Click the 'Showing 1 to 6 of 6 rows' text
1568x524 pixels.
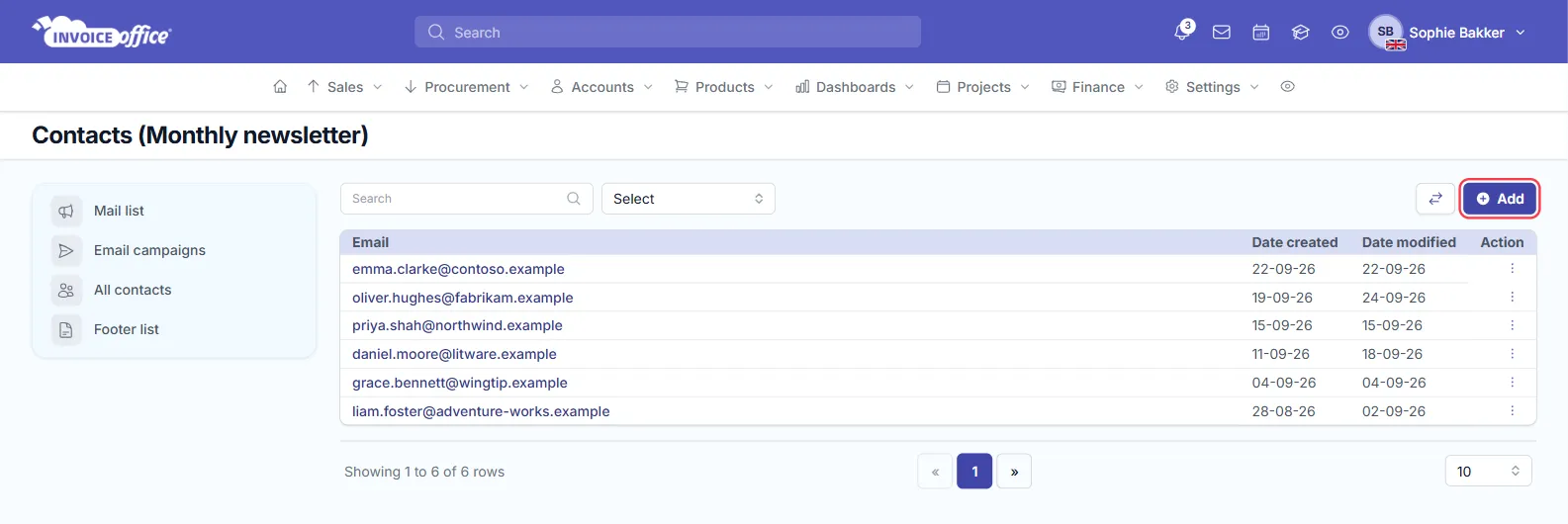click(x=424, y=472)
